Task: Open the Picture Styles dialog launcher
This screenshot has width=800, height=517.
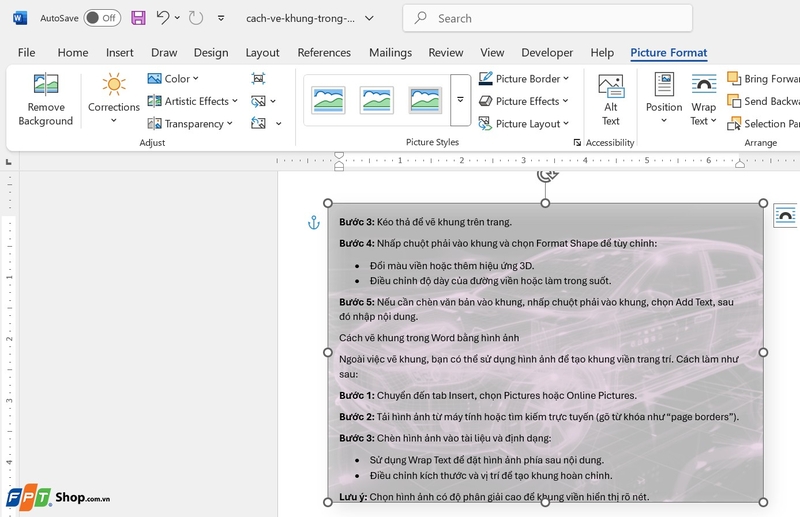Action: 577,143
